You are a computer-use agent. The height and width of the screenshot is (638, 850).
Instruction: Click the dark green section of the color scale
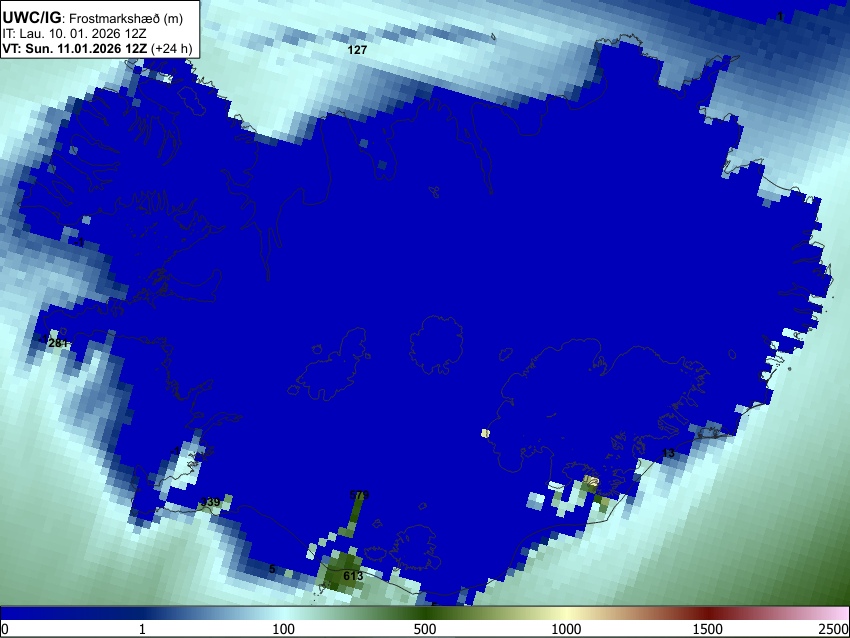[424, 614]
